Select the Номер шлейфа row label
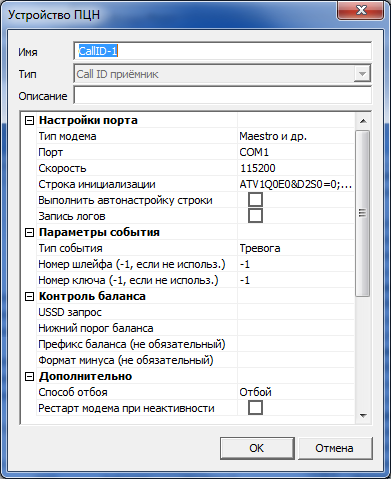The image size is (391, 479). (132, 264)
